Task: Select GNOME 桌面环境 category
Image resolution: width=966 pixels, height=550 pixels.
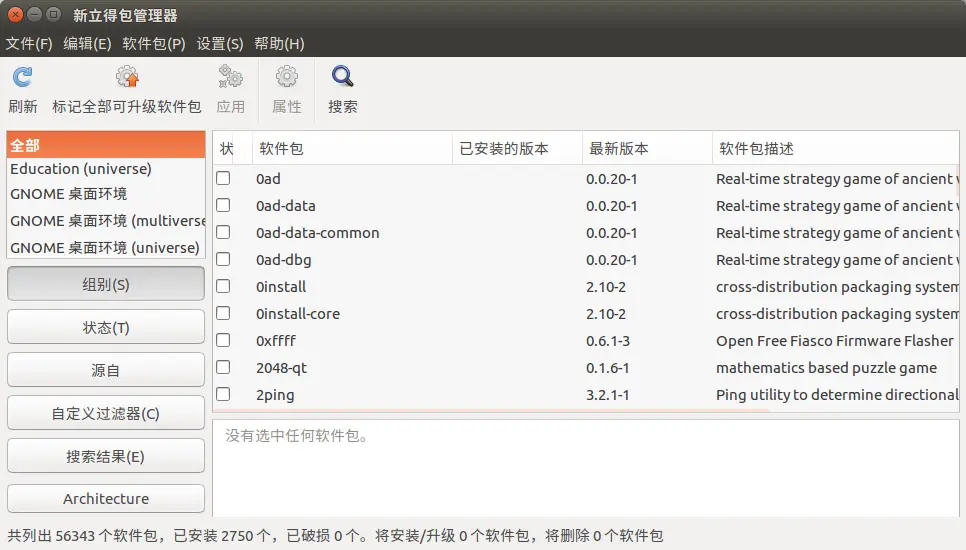Action: (x=106, y=194)
